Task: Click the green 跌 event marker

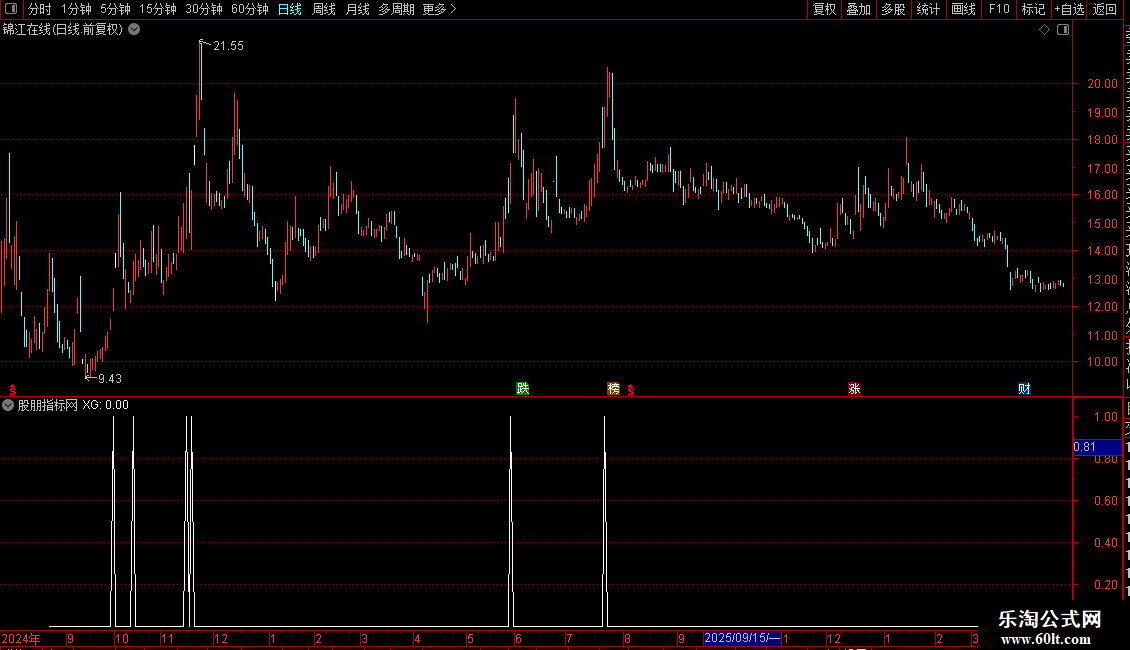Action: point(522,388)
